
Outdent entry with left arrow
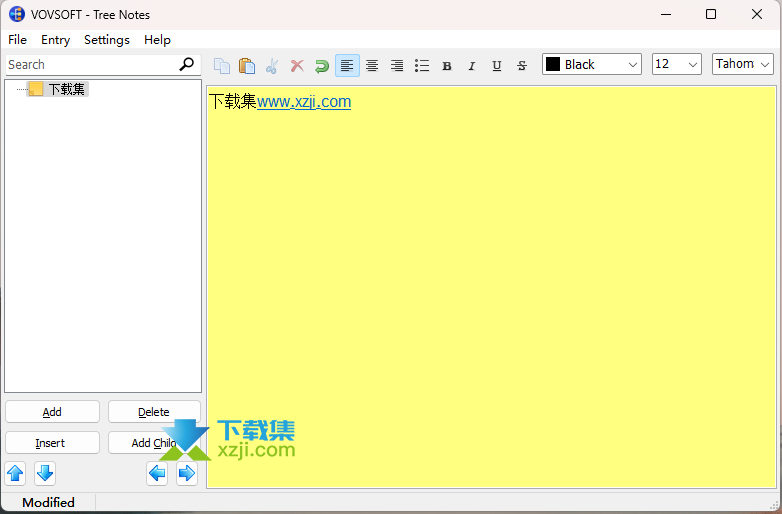(157, 473)
